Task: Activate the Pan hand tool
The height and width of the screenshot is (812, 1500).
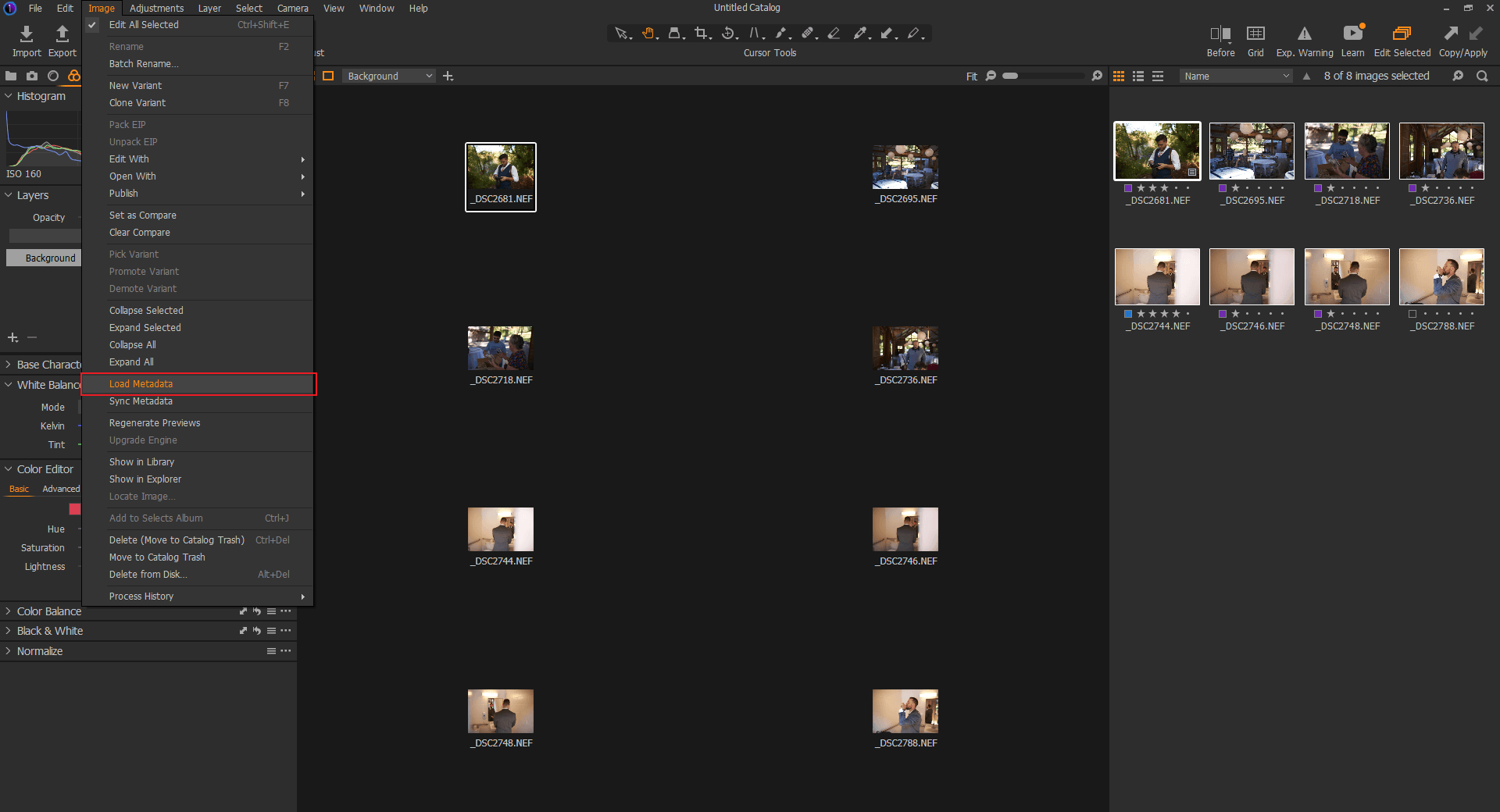Action: [x=648, y=33]
